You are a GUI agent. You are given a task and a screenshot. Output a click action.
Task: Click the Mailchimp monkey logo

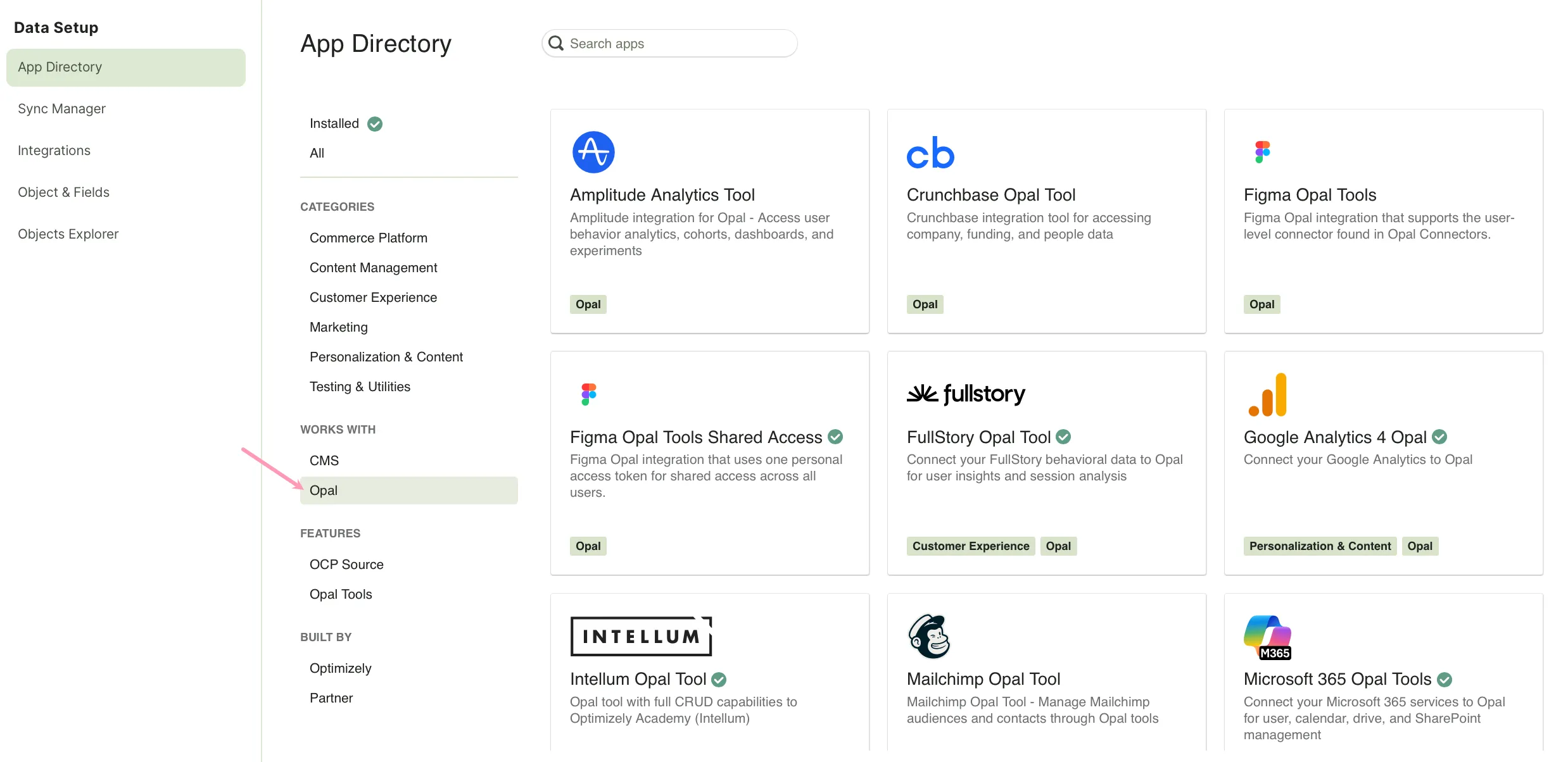point(929,636)
